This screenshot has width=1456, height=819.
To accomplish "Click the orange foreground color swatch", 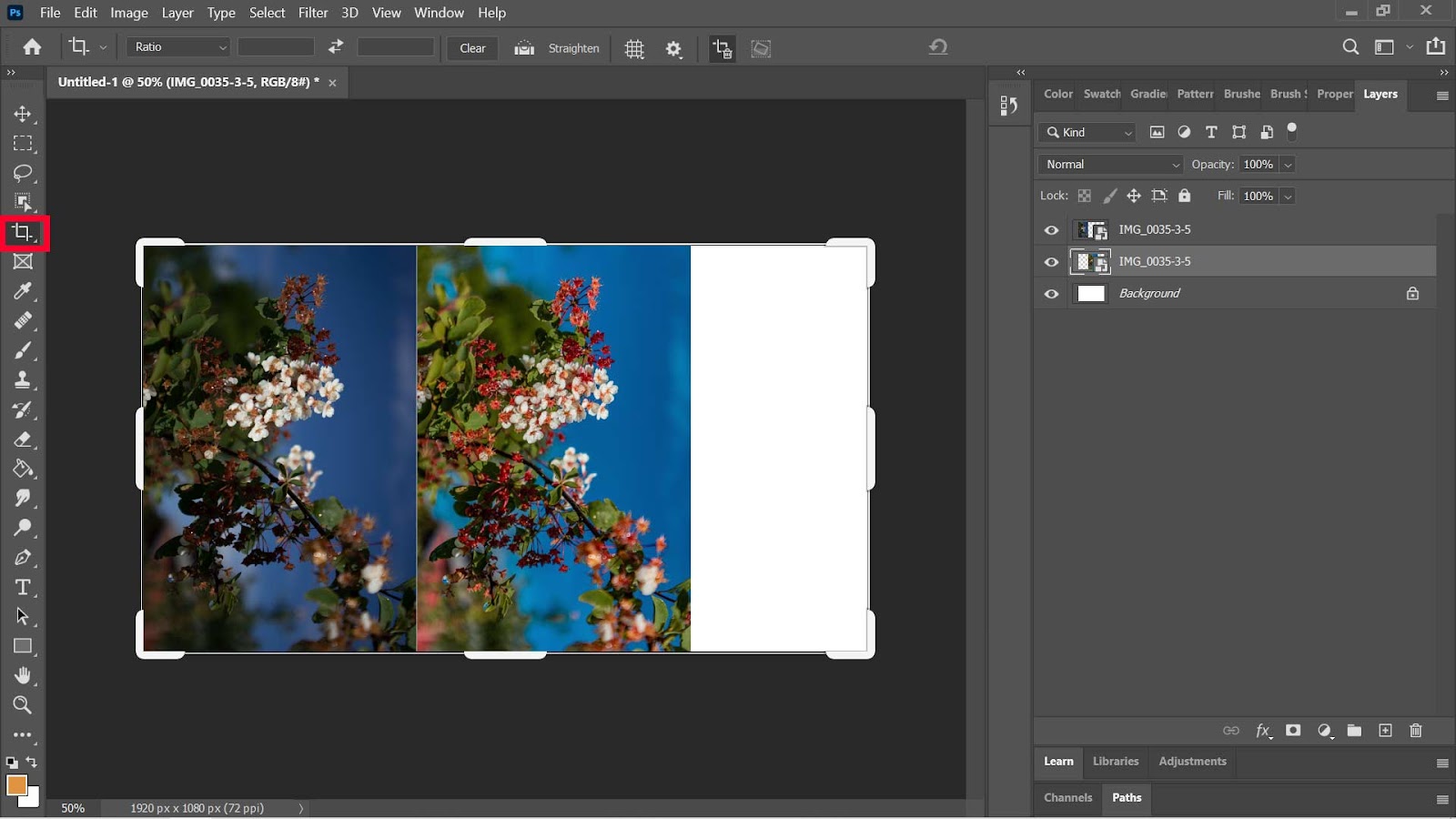I will pyautogui.click(x=16, y=785).
